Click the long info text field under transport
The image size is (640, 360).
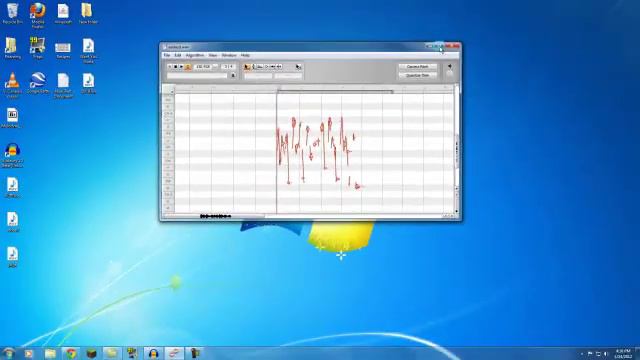[x=197, y=76]
